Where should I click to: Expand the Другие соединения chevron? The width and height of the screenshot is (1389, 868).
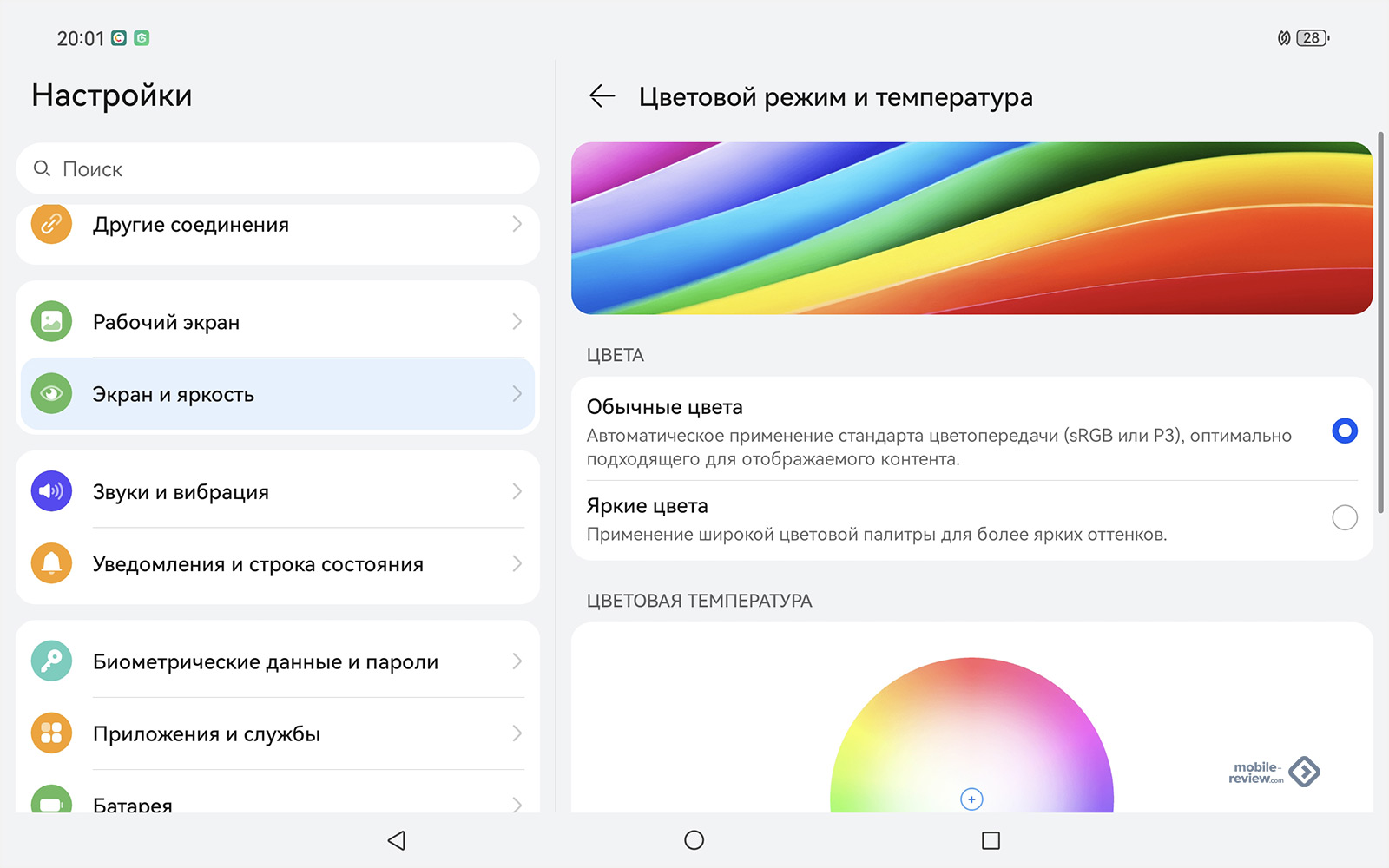517,224
